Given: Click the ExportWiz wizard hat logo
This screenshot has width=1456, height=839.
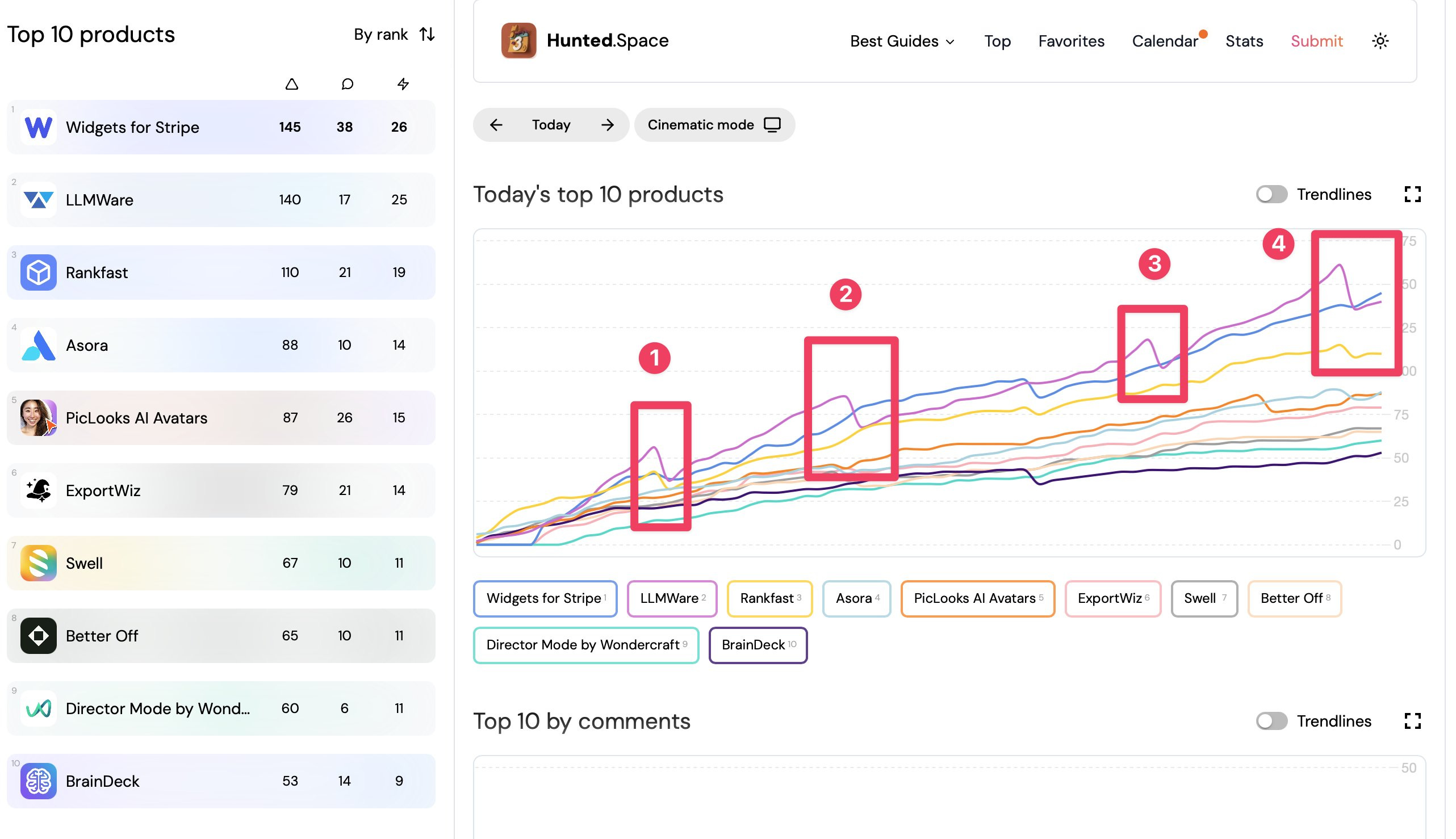Looking at the screenshot, I should pos(39,490).
